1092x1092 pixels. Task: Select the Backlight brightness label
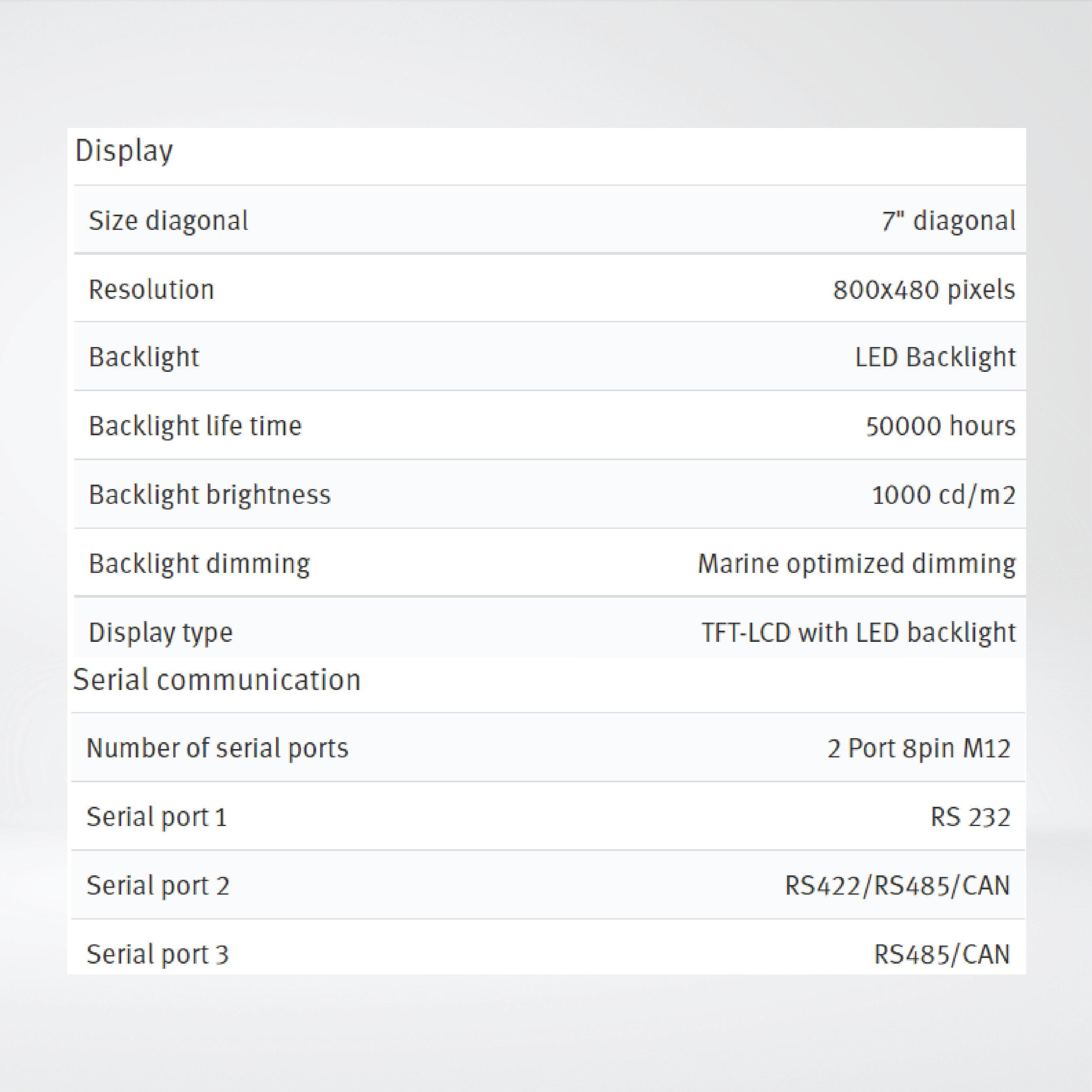209,495
